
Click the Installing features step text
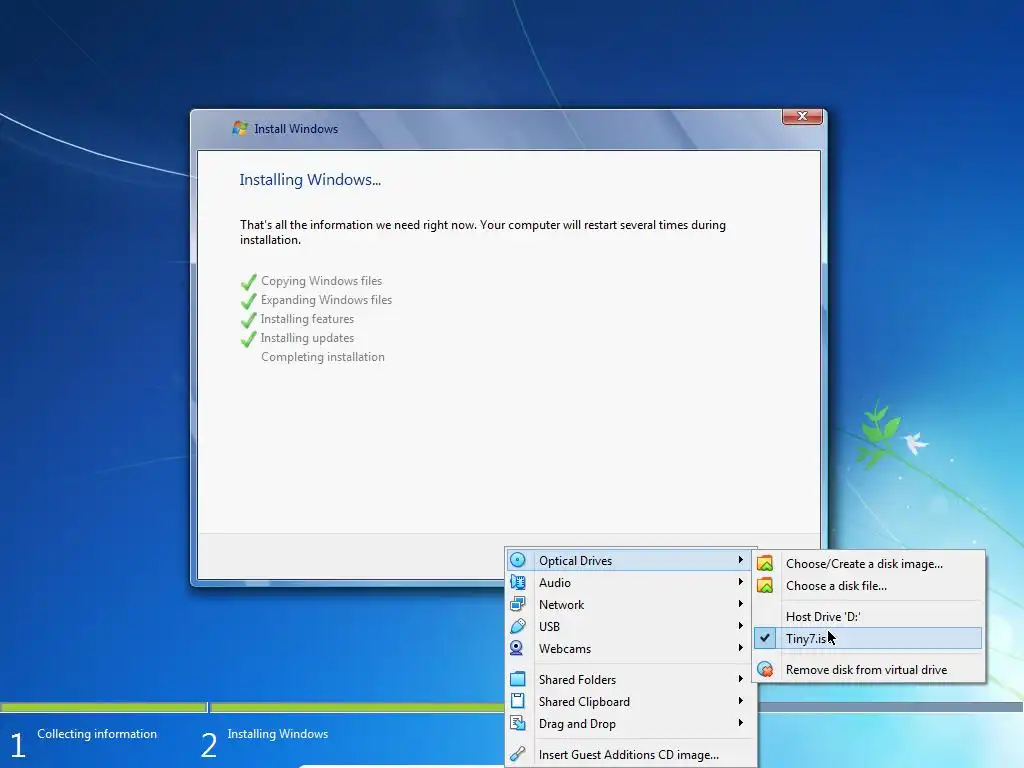pos(307,319)
